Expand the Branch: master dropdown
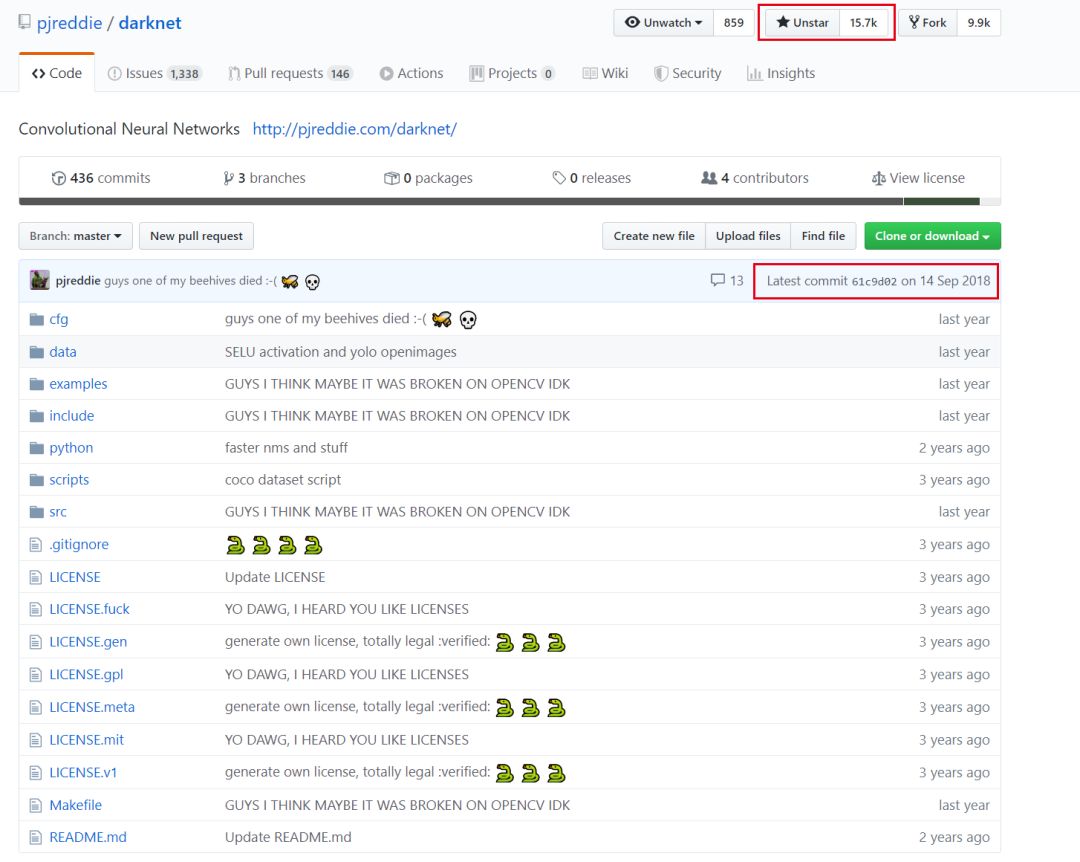 [75, 236]
